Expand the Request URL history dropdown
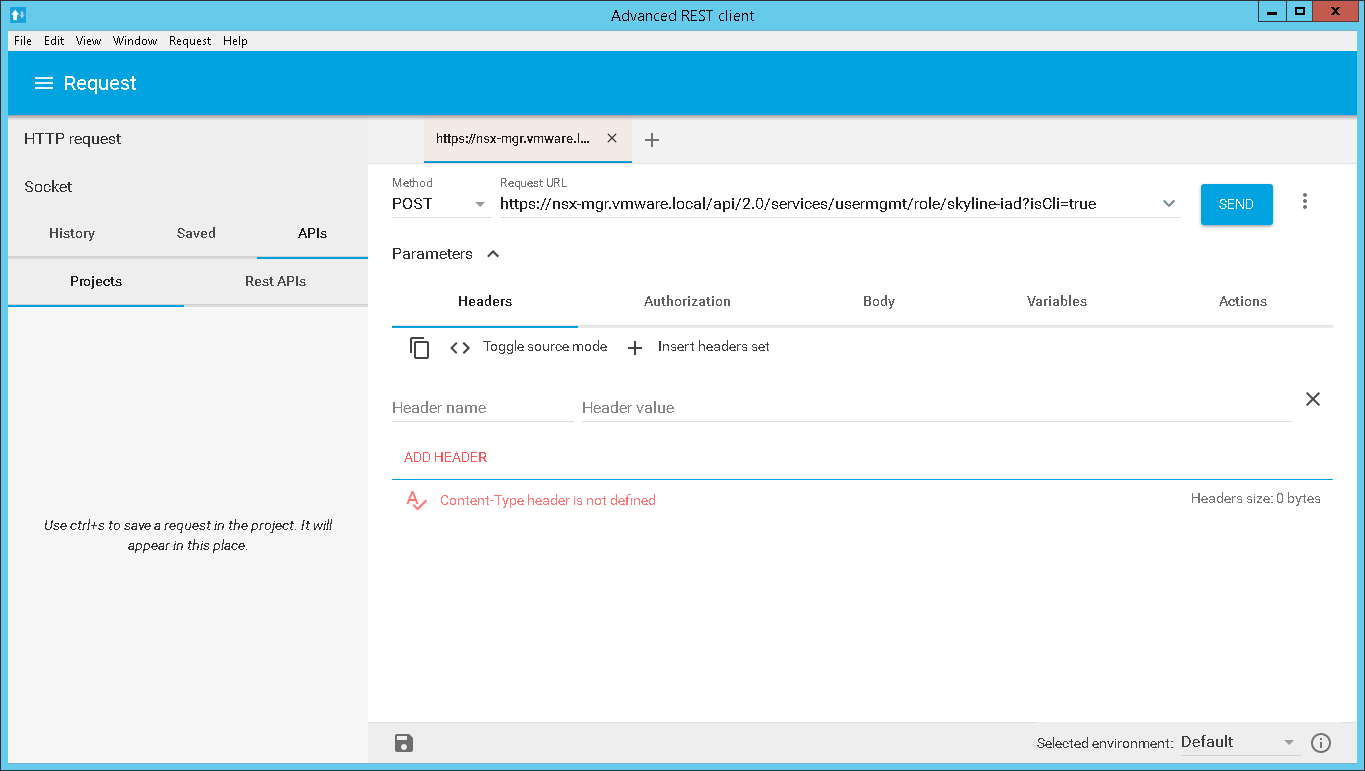Screen dimensions: 1365x771 coord(1169,204)
